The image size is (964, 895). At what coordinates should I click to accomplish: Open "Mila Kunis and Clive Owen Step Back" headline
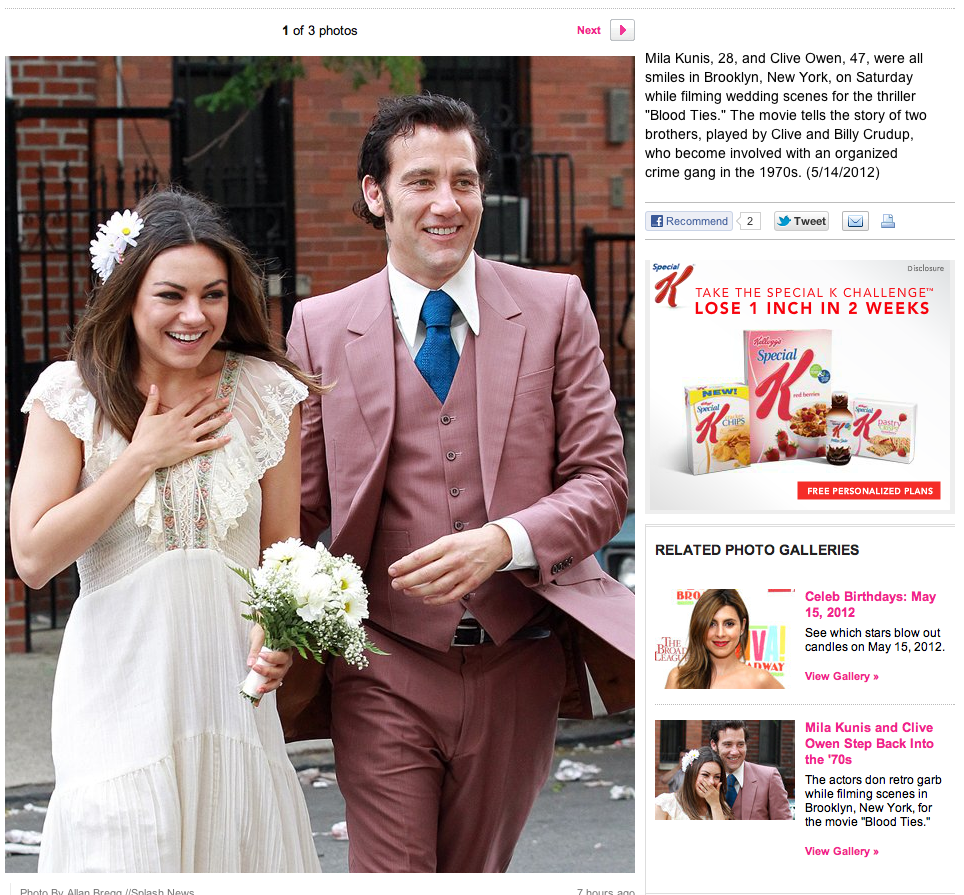click(x=868, y=743)
